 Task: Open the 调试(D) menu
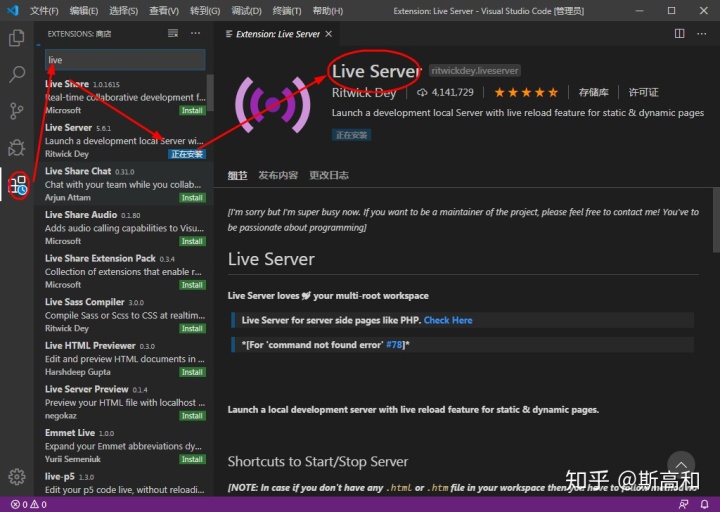tap(247, 11)
